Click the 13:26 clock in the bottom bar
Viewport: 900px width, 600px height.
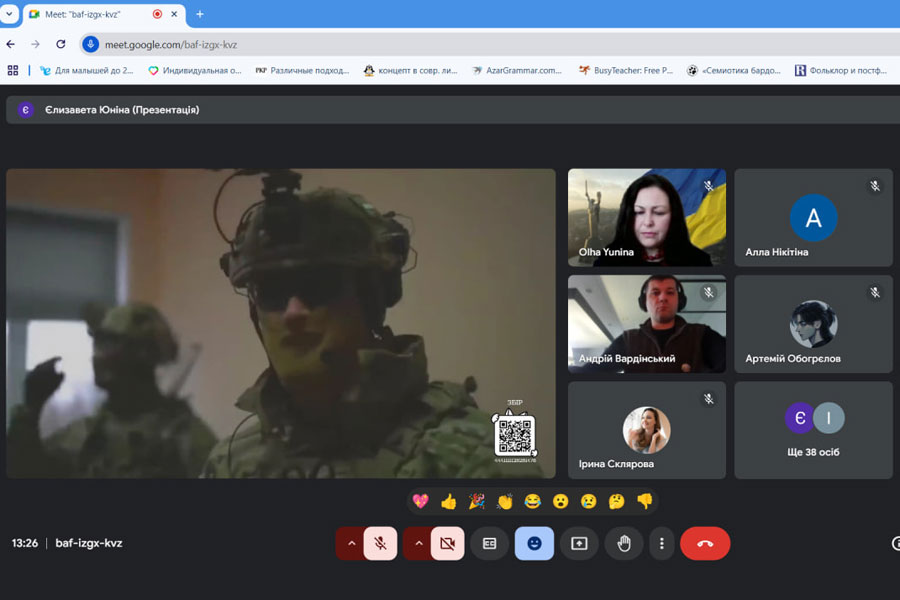[x=25, y=543]
